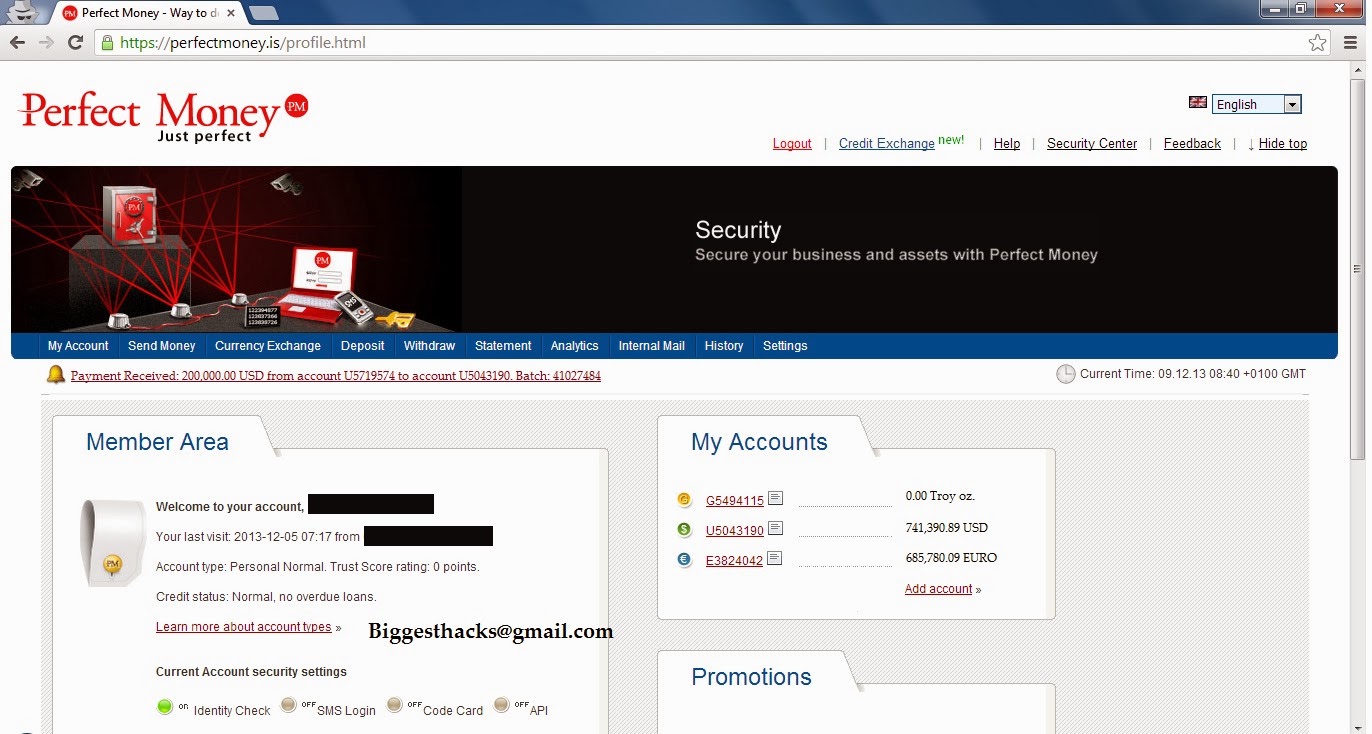Bookmark this page with the star icon
This screenshot has width=1372, height=734.
point(1318,43)
